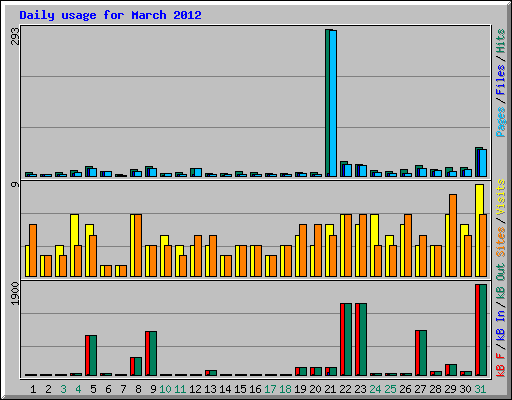Click day label 30 on the x-axis
This screenshot has height=400, width=512.
click(465, 389)
